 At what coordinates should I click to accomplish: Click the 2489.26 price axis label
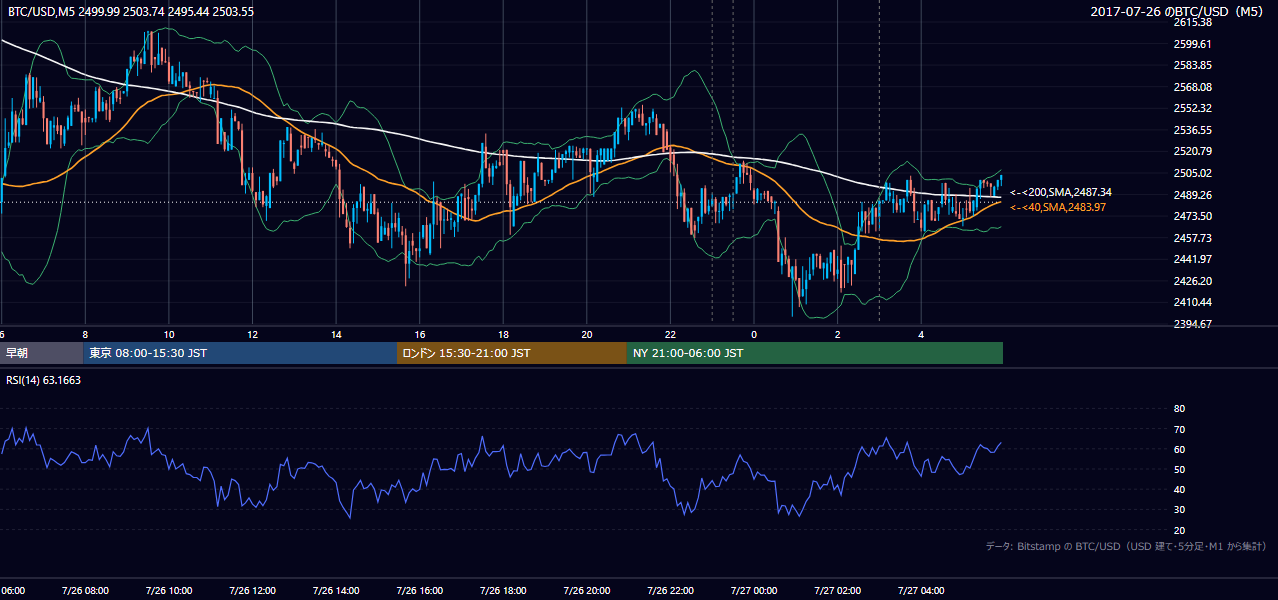coord(1192,195)
